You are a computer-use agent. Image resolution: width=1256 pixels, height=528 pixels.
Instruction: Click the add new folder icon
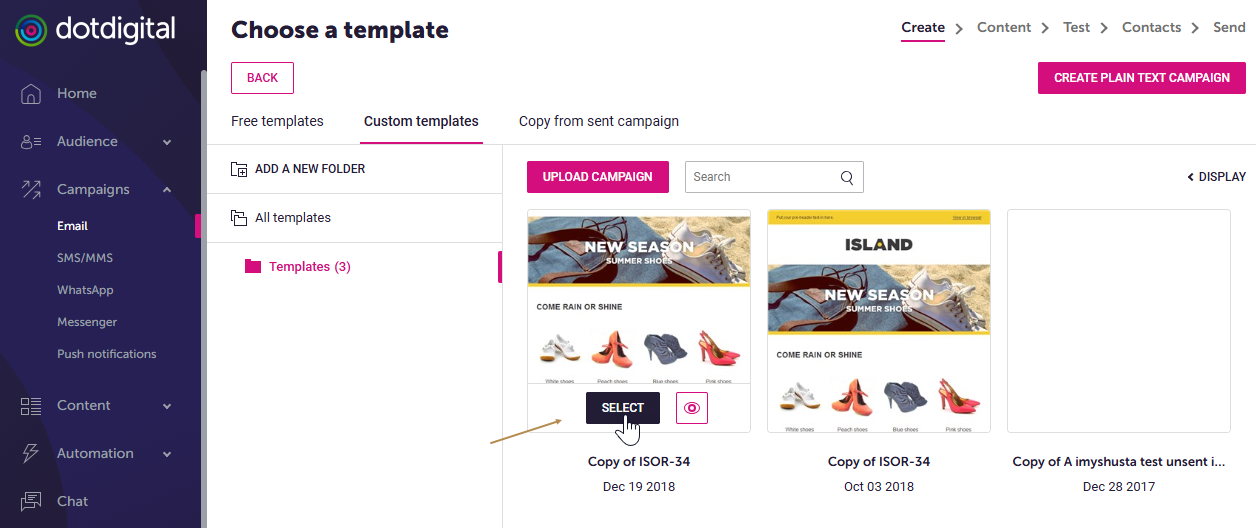[239, 169]
